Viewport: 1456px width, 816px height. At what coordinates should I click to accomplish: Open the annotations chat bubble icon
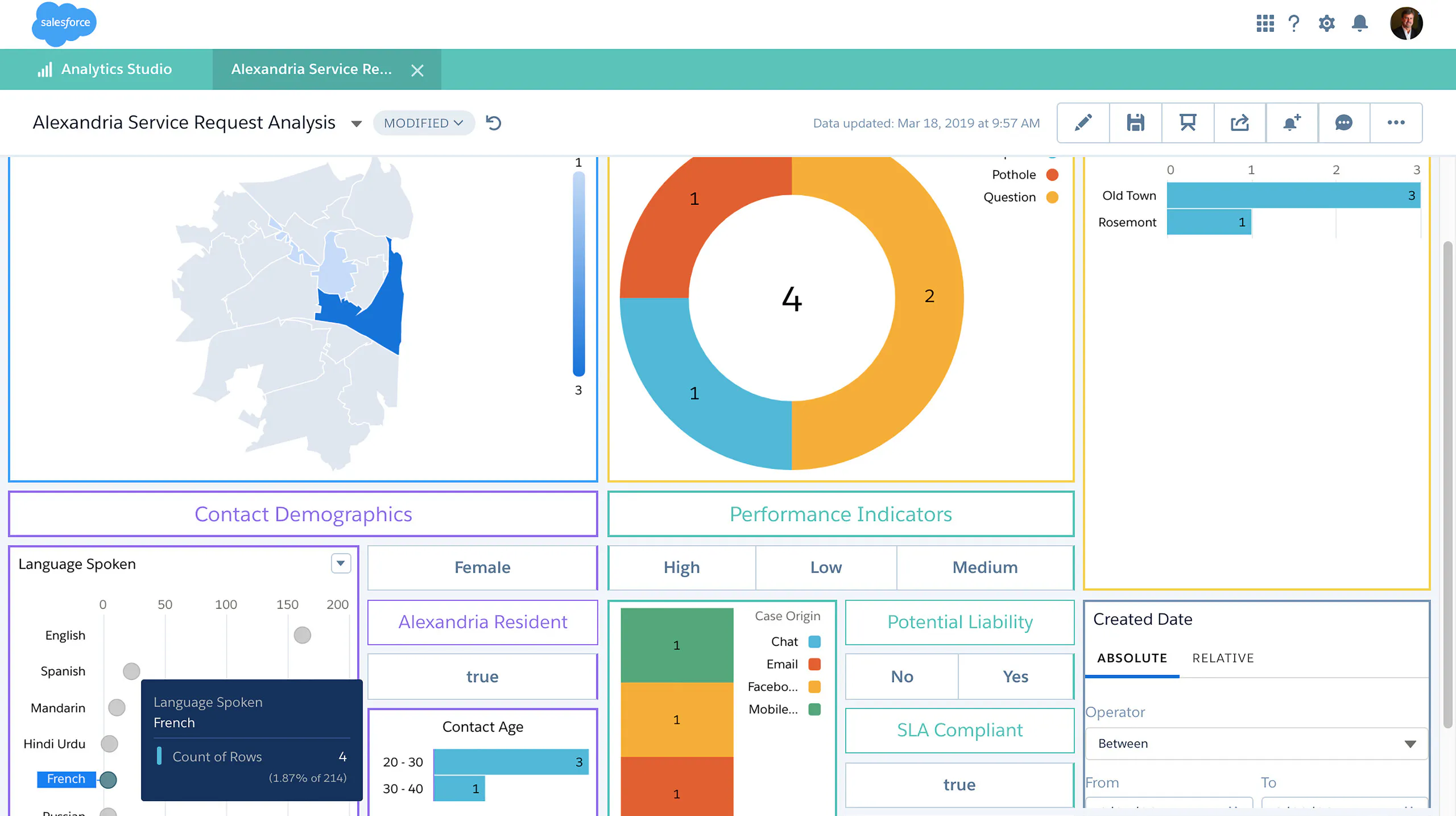[1343, 122]
